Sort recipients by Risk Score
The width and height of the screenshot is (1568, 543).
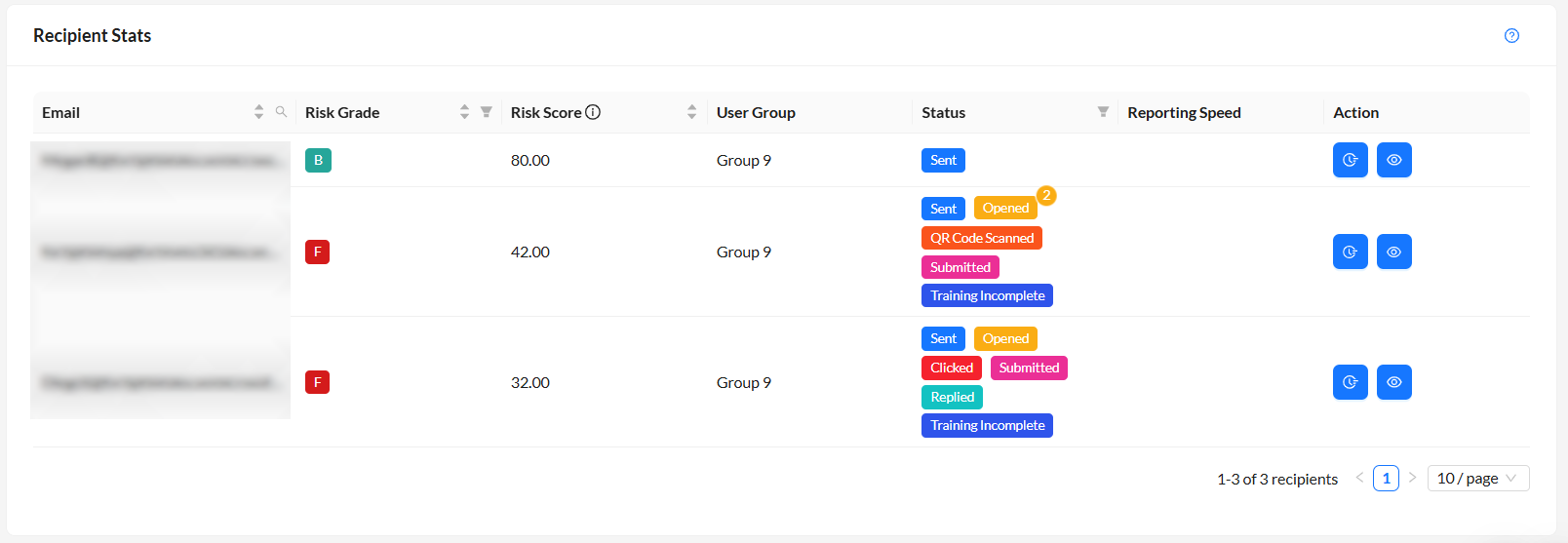[x=691, y=112]
